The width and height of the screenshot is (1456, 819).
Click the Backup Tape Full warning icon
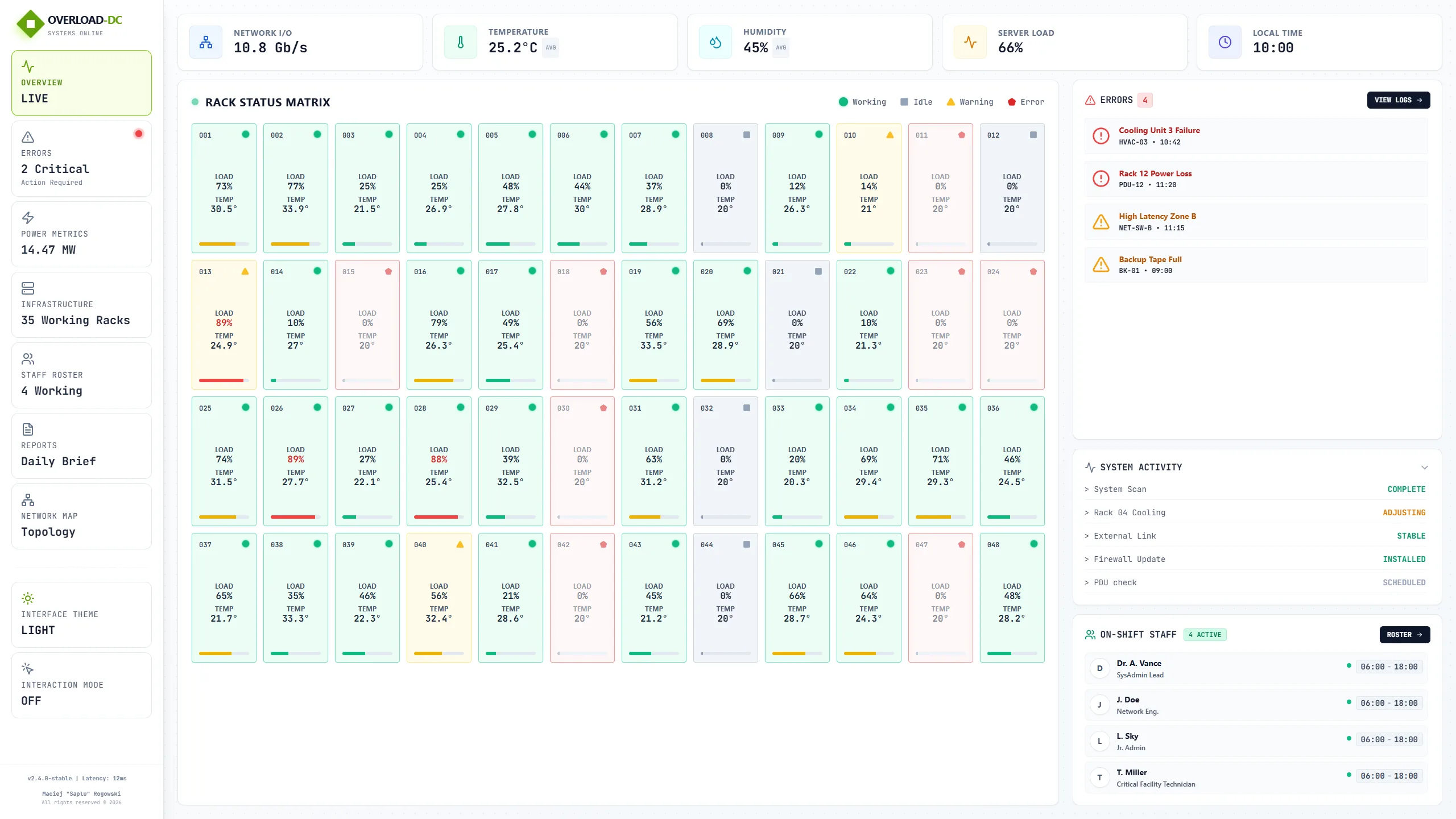[1101, 264]
